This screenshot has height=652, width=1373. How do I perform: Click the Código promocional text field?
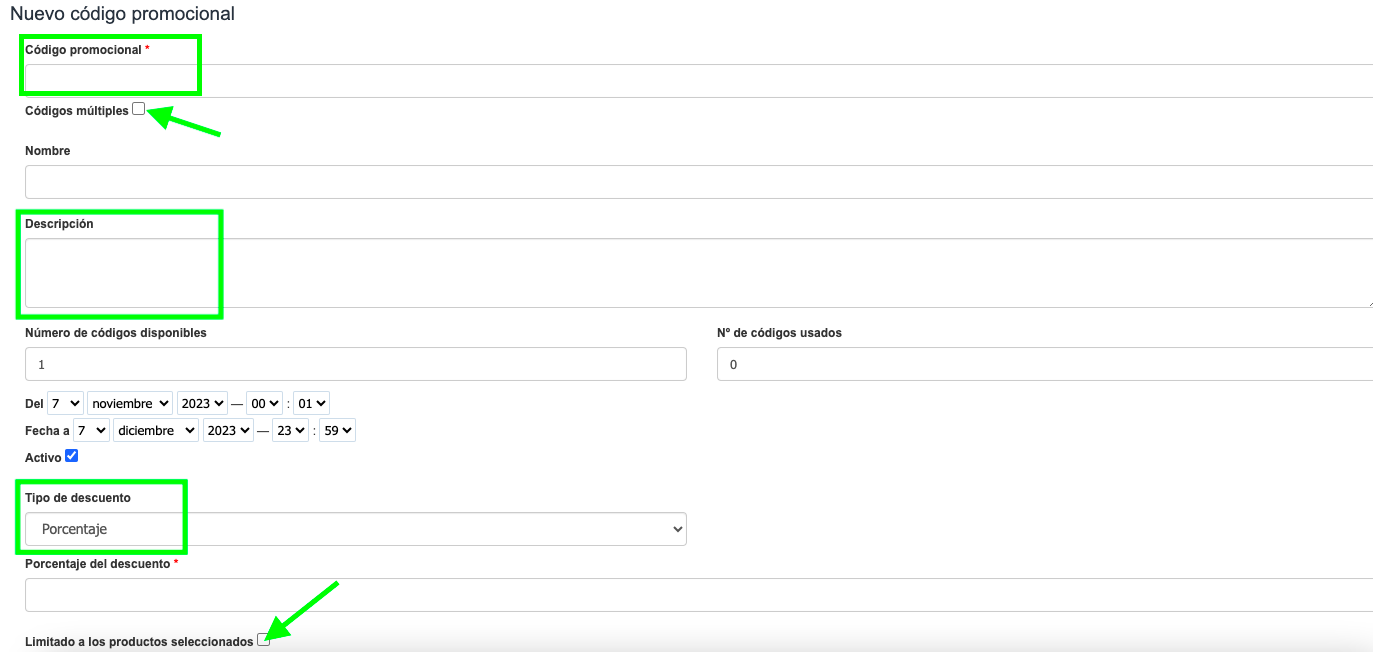(x=698, y=81)
